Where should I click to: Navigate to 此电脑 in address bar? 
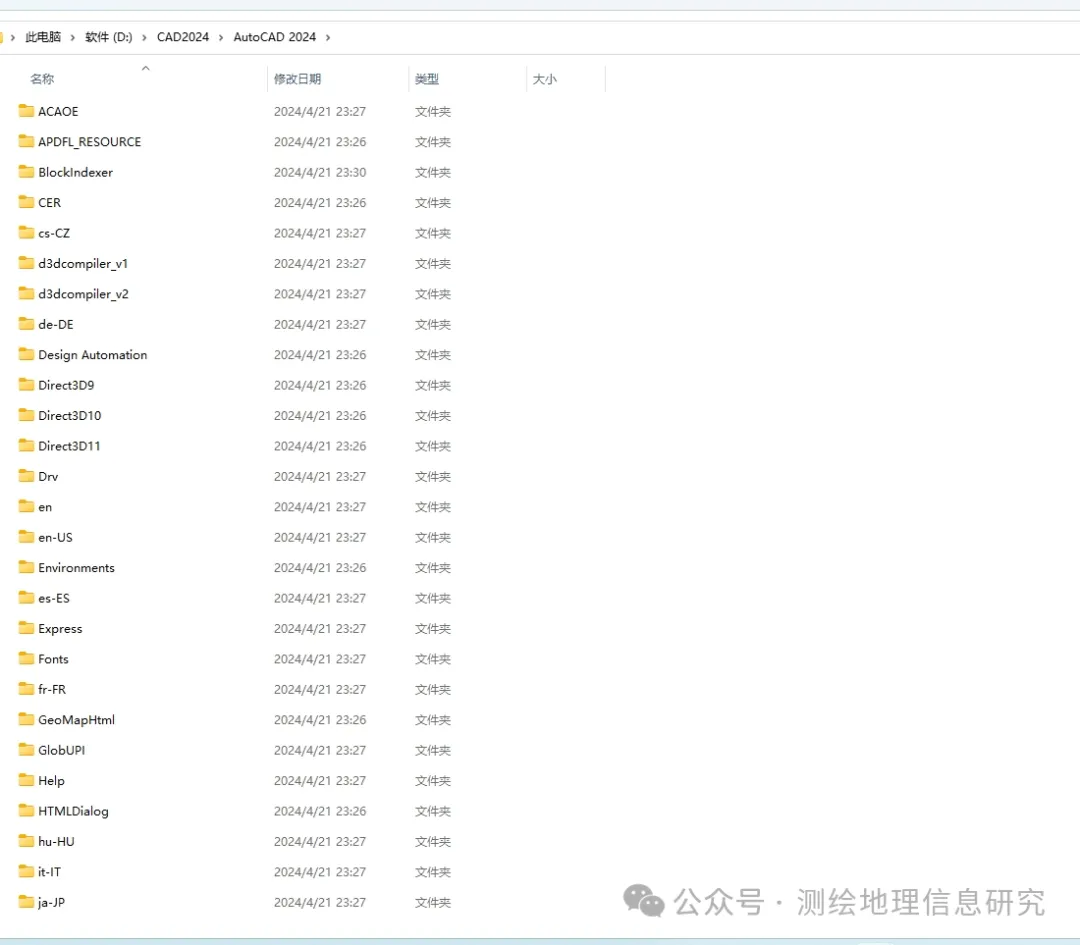(43, 37)
